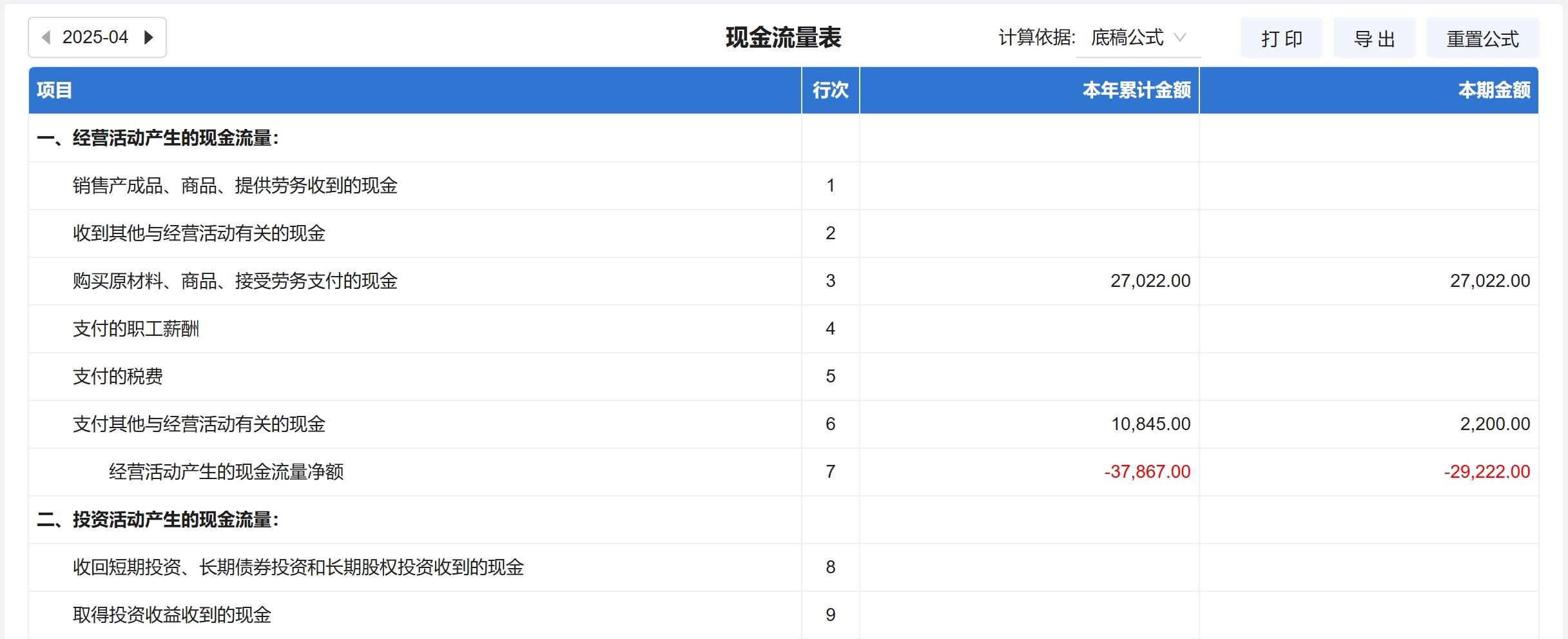Advance to next month with right arrow
Viewport: 1568px width, 639px height.
[x=149, y=37]
